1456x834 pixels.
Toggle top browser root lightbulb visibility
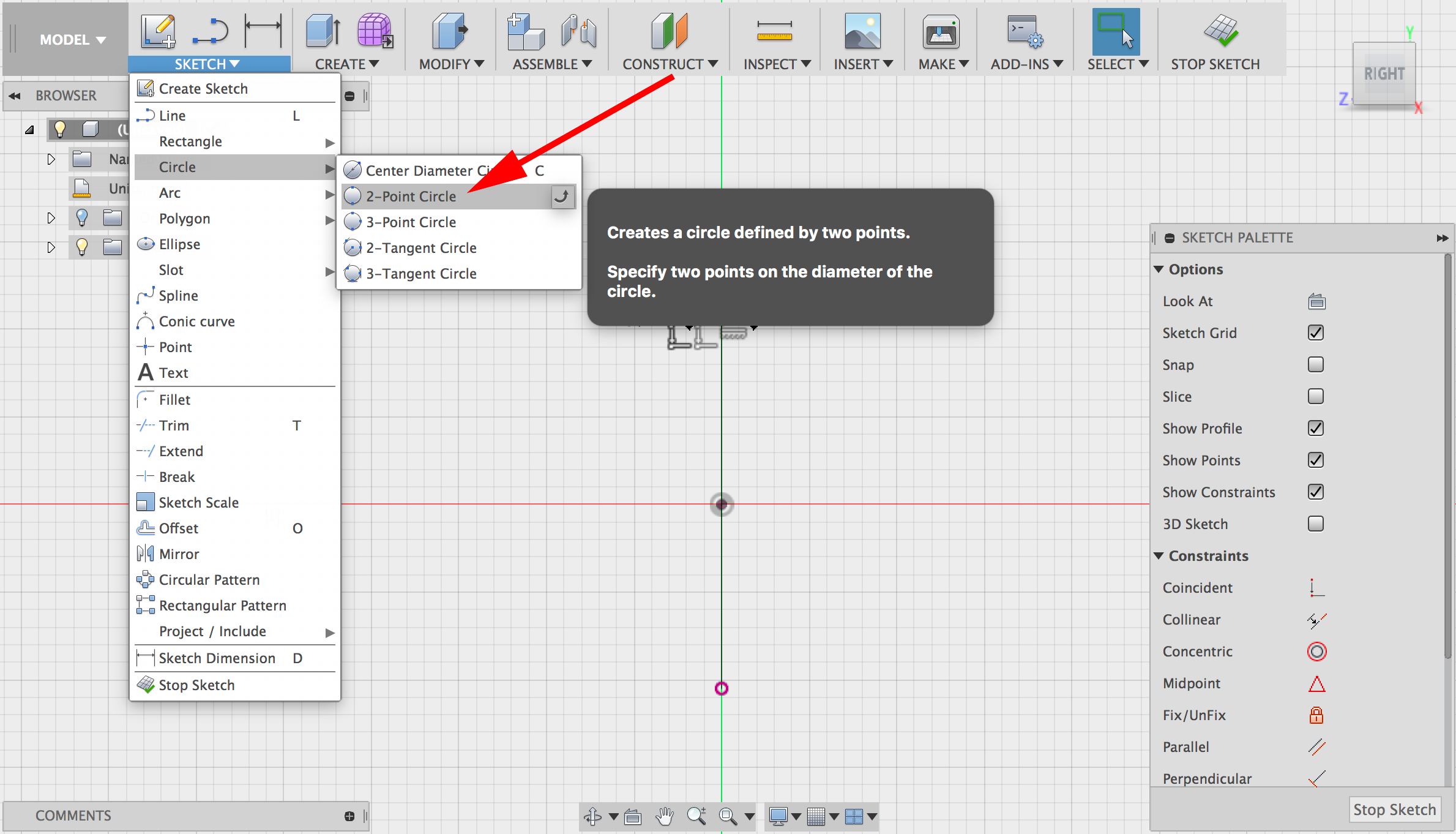59,129
